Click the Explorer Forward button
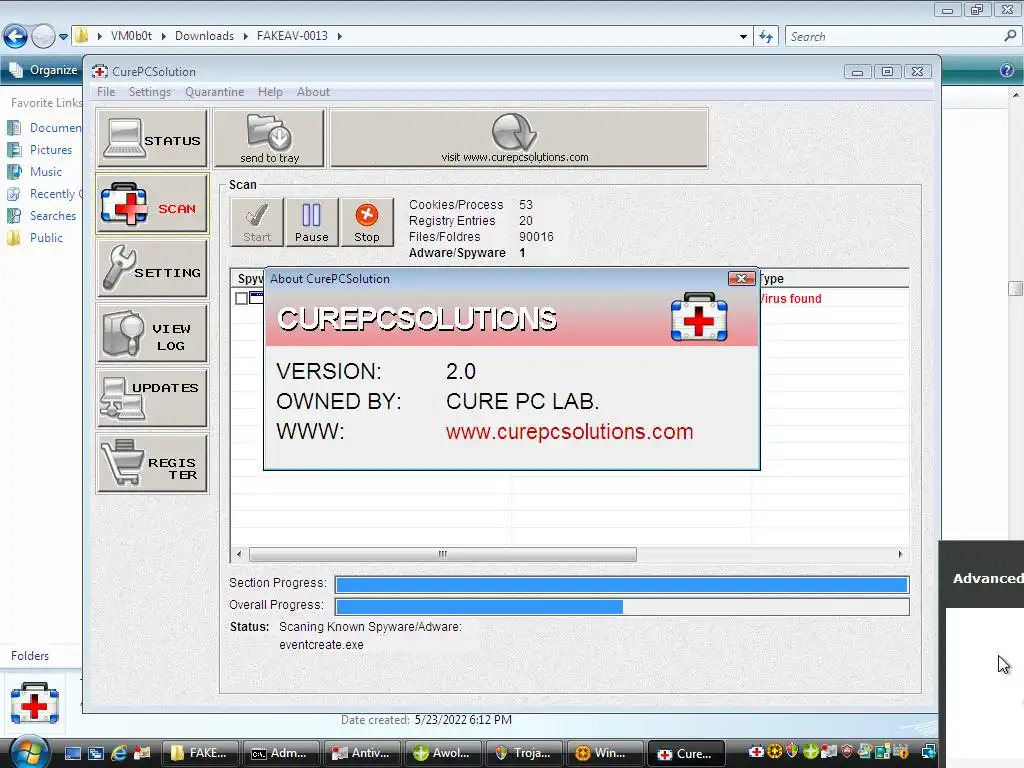This screenshot has height=768, width=1024. (x=43, y=36)
